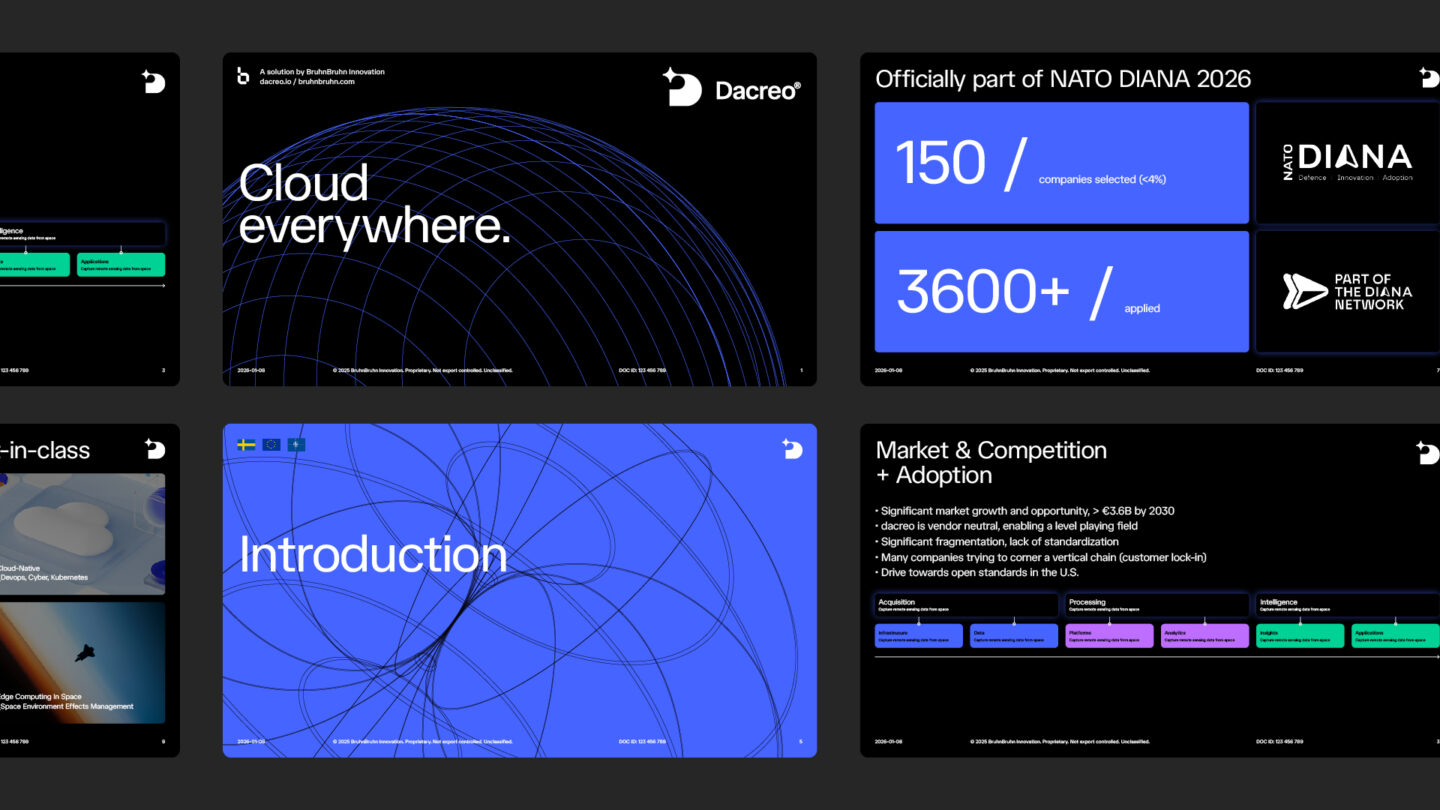Click the copyright notice on the Market slide

point(1060,742)
